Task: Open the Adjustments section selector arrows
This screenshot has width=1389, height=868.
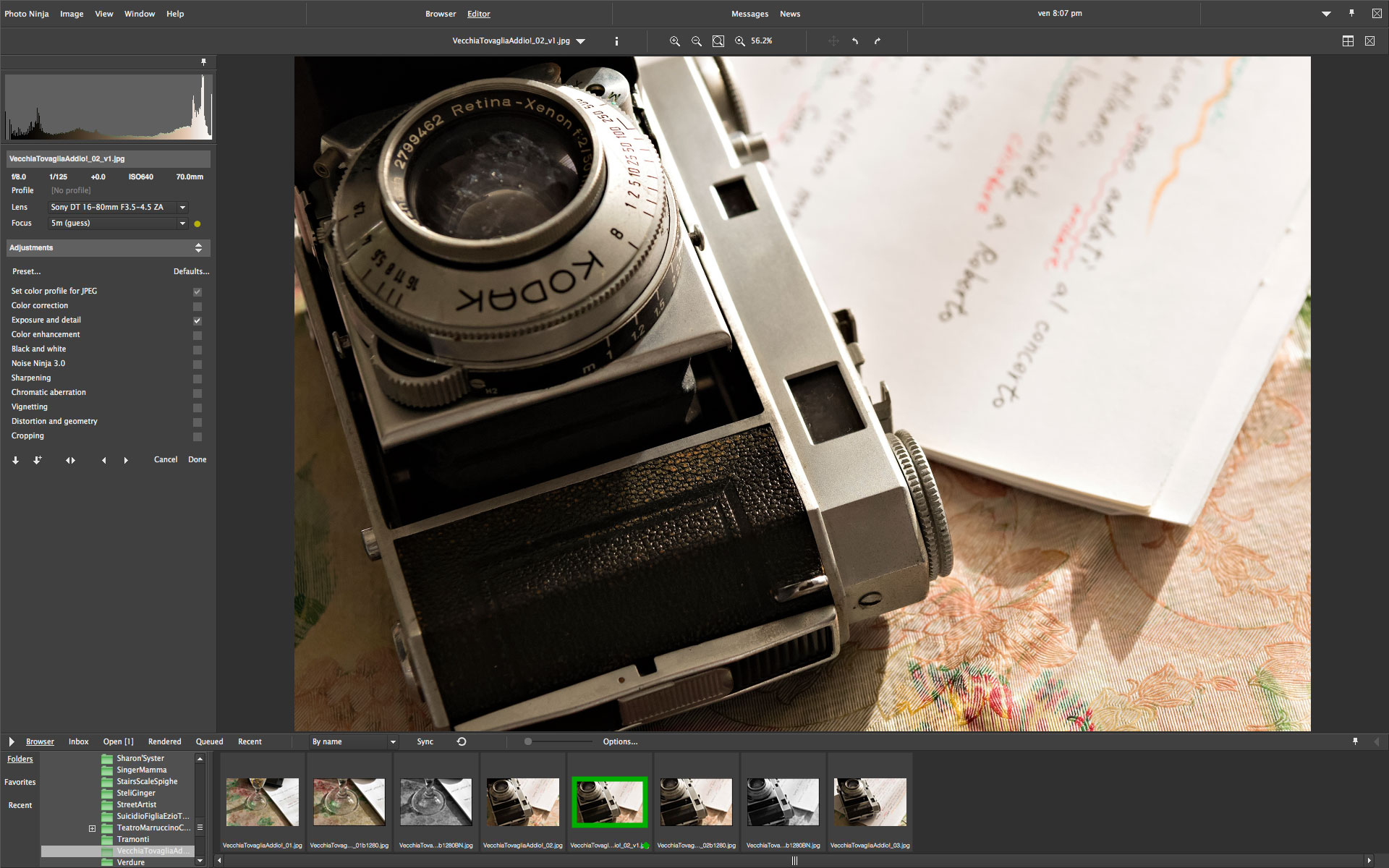Action: (x=198, y=248)
